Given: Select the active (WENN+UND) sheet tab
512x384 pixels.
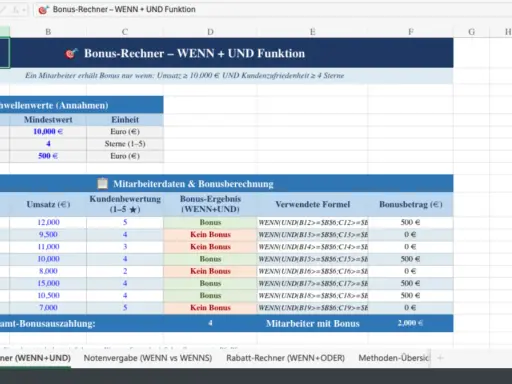Looking at the screenshot, I should click(35, 358).
